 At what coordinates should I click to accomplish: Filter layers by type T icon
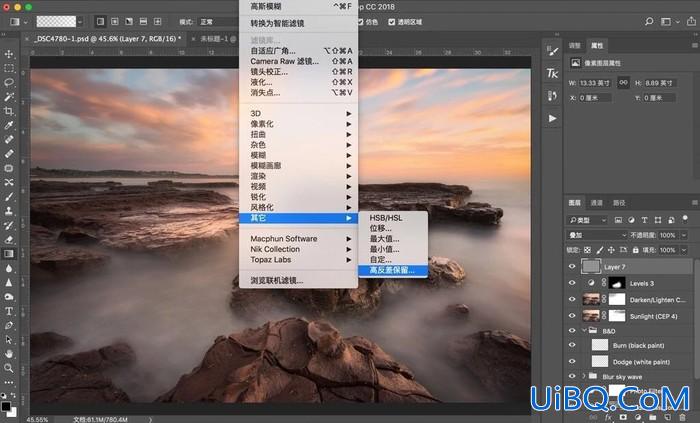click(644, 220)
